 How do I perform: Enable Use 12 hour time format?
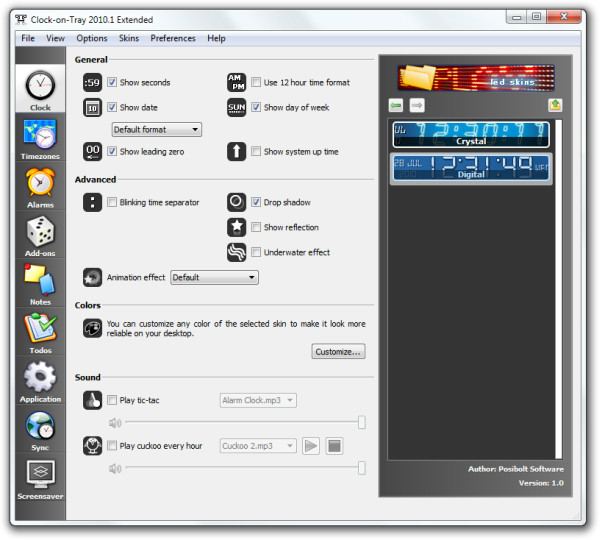(x=256, y=82)
